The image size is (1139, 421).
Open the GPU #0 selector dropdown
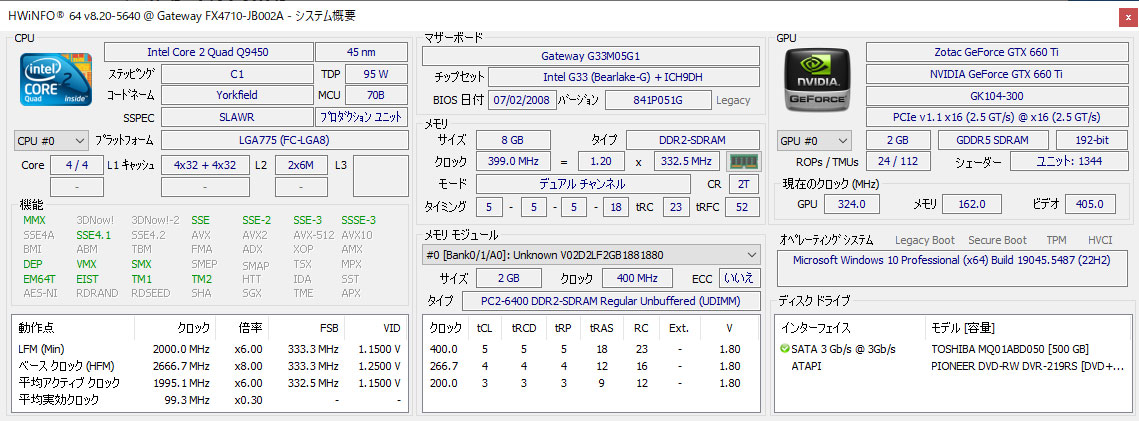click(814, 141)
